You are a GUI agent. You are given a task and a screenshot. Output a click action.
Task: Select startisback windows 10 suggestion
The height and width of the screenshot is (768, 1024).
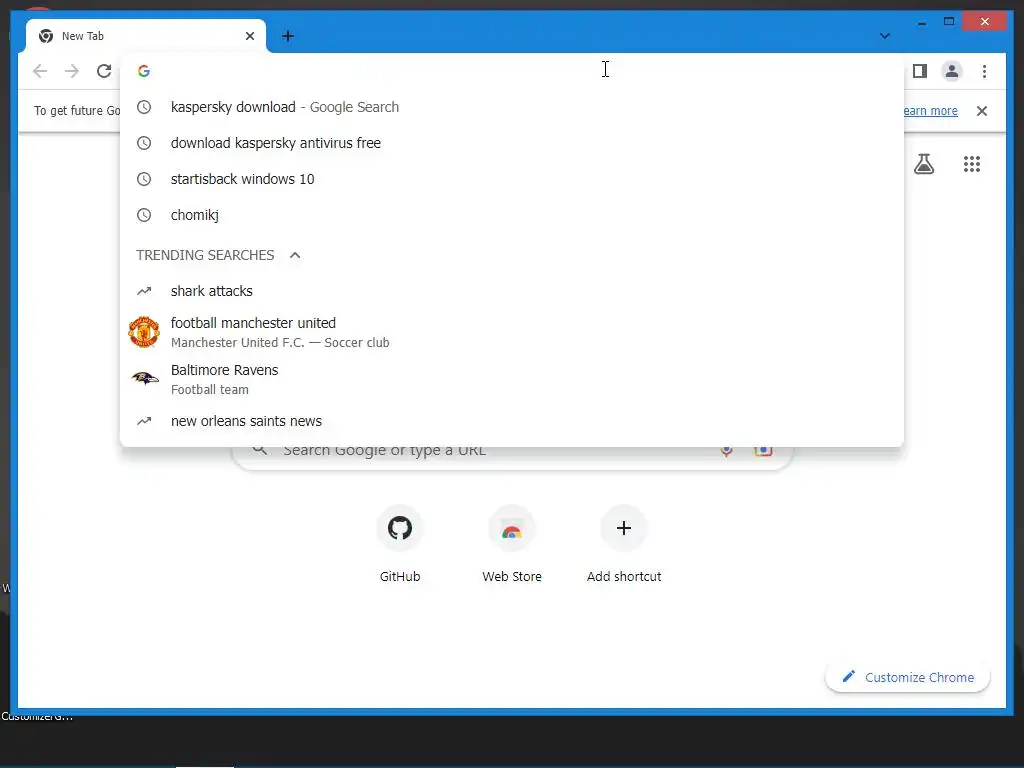pos(512,179)
